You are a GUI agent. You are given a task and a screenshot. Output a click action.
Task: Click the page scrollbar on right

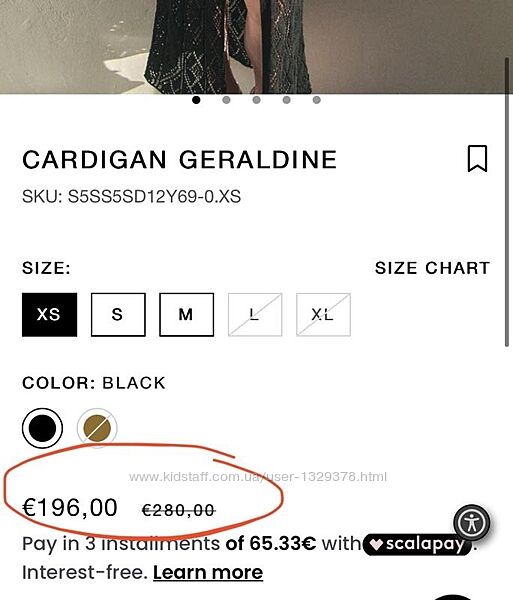pyautogui.click(x=507, y=202)
